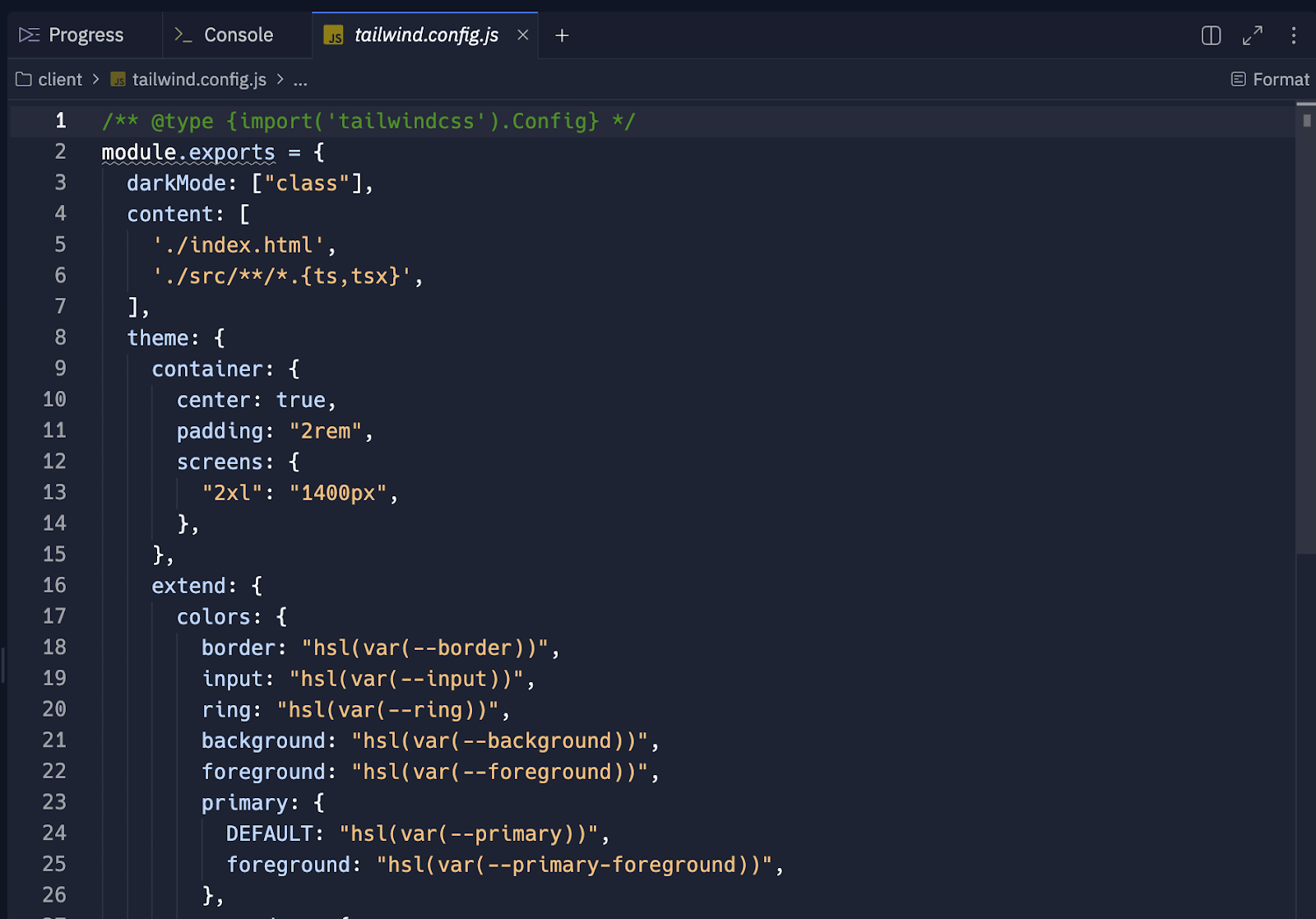Open the three-dot more options menu

[x=1293, y=35]
